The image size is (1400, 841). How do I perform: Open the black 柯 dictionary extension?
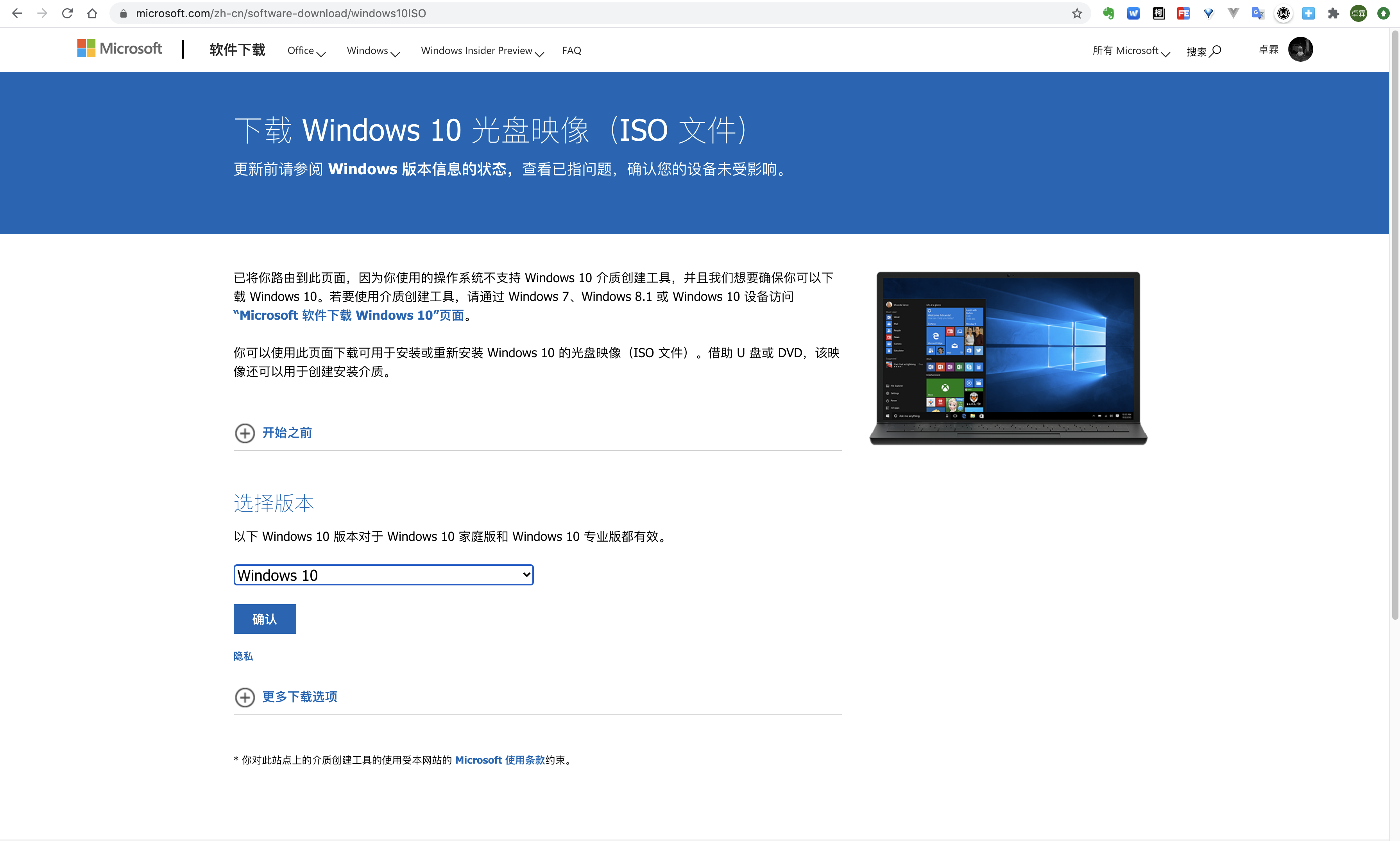[1158, 13]
